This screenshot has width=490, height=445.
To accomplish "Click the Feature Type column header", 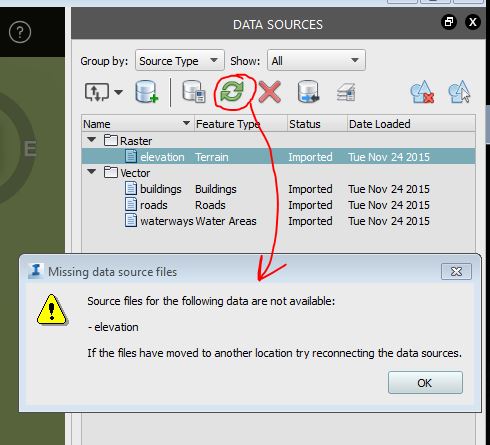I will coord(240,124).
